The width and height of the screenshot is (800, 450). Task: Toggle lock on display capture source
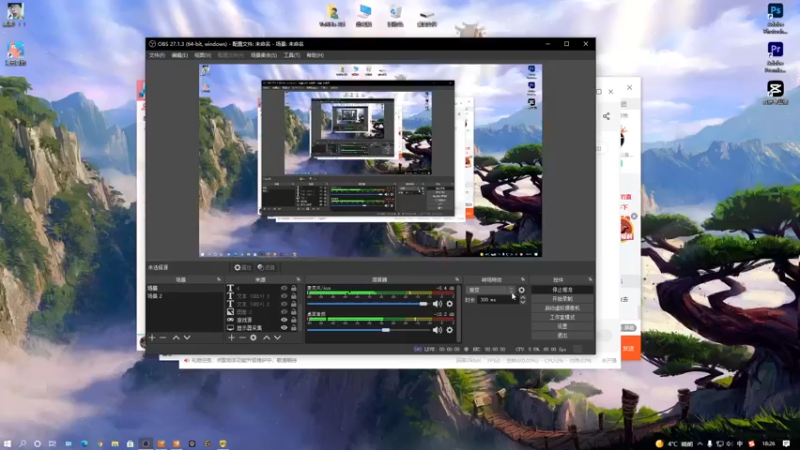[294, 328]
